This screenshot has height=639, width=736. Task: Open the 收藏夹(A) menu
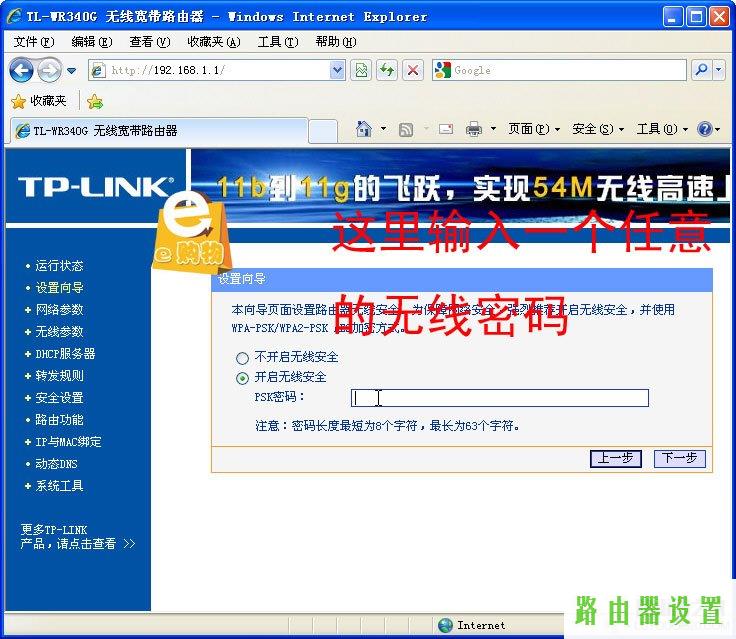tap(214, 42)
